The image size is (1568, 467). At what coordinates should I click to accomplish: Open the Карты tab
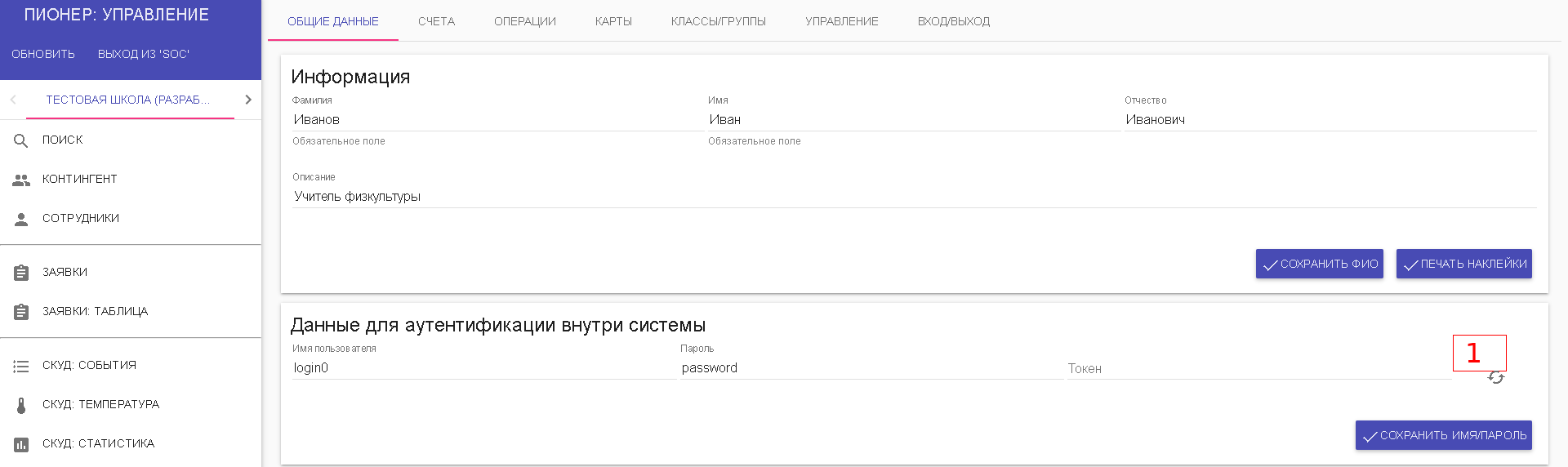613,21
